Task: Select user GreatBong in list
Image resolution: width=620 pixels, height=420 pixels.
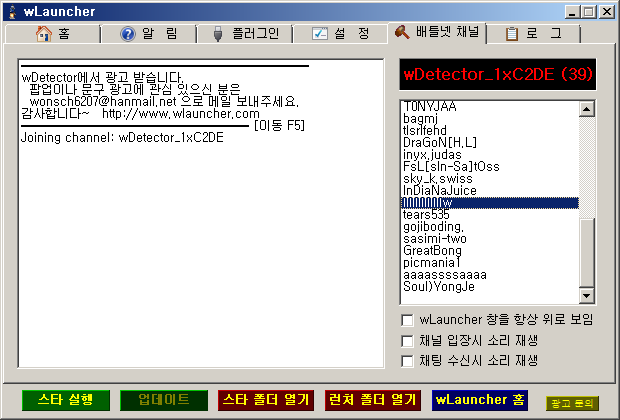Action: pos(490,251)
